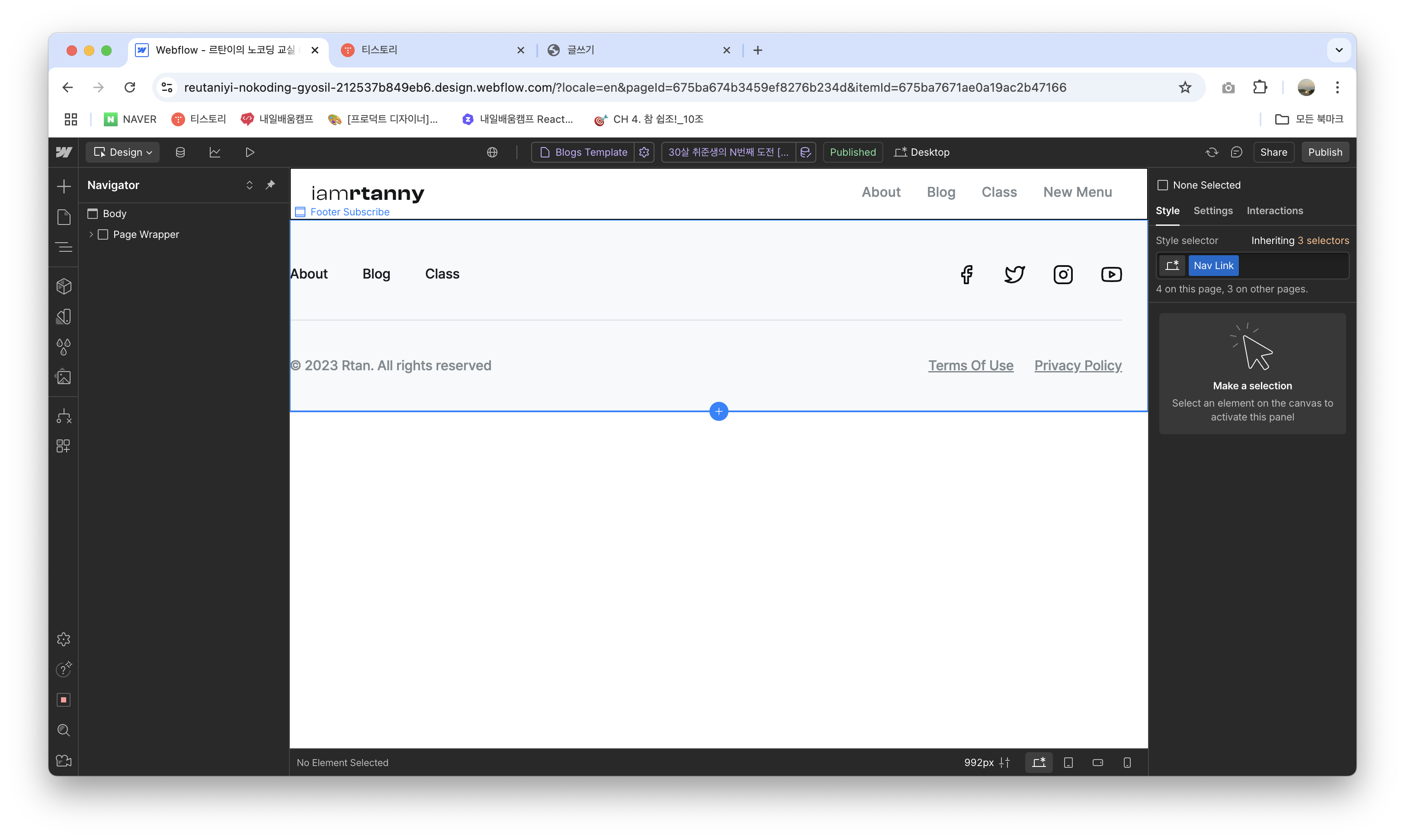Bookmark this page with star icon
The height and width of the screenshot is (840, 1405).
tap(1185, 87)
